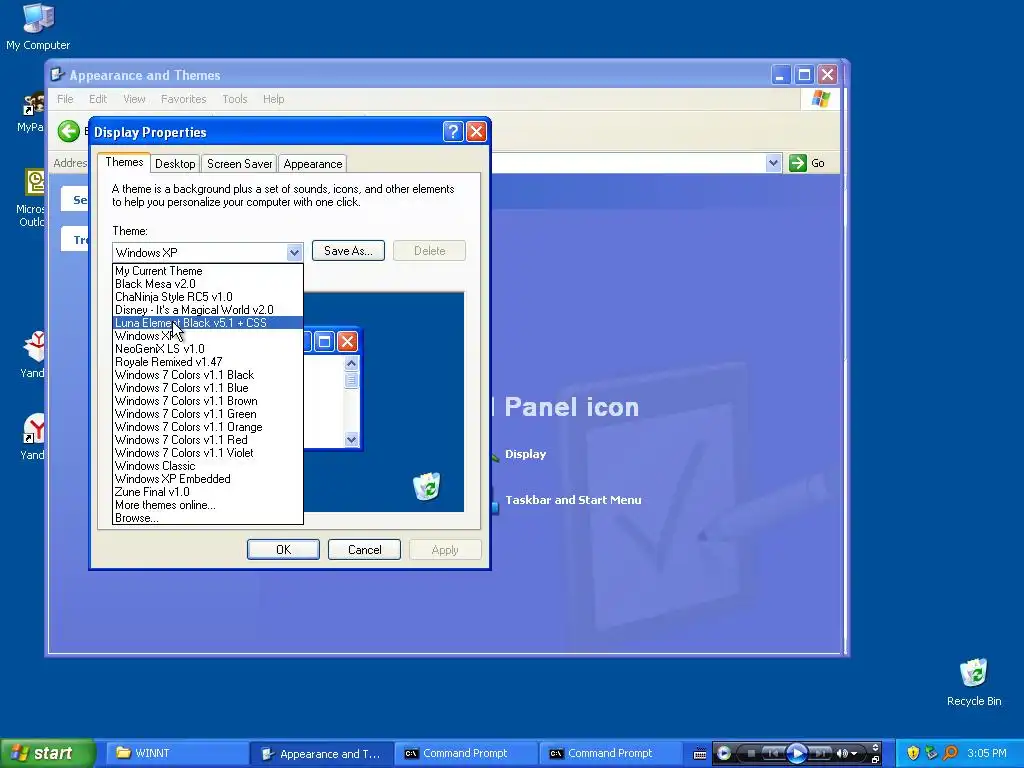Select the Recycle Bin desktop icon
Screen dimensions: 1024x768
point(974,682)
